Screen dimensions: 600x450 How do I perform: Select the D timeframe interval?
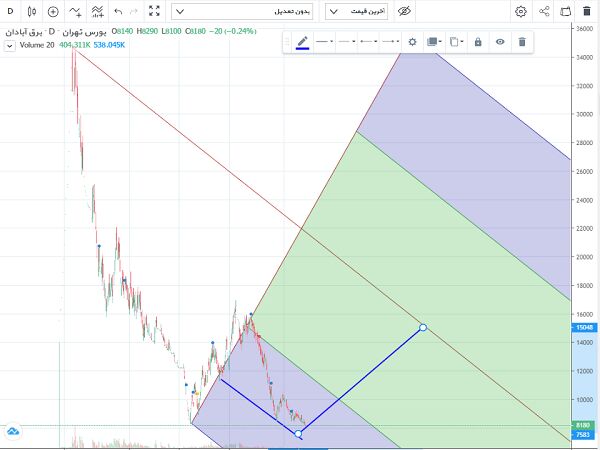pos(10,12)
